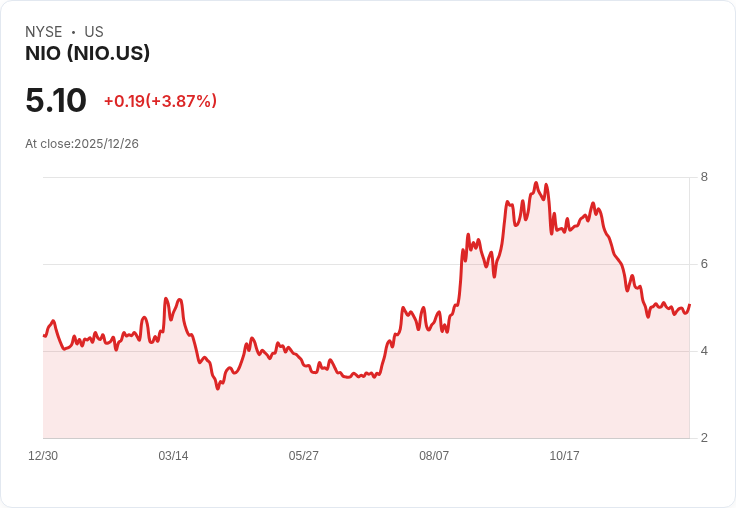736x508 pixels.
Task: Click the NYSE exchange label
Action: 44,32
